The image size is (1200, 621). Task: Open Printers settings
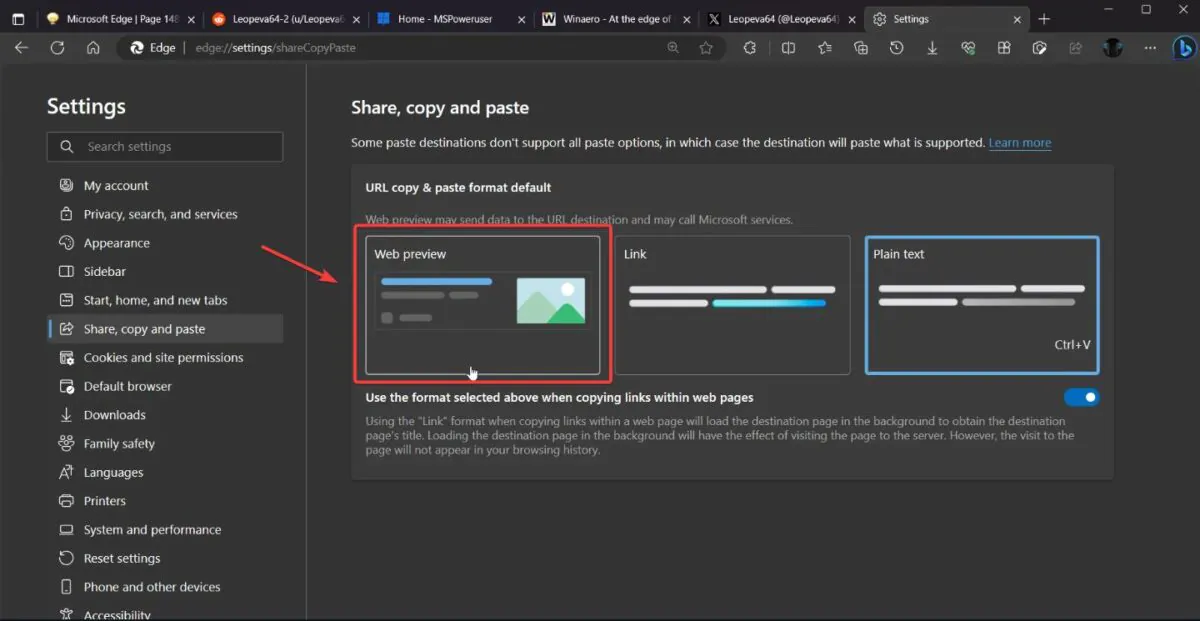pyautogui.click(x=165, y=501)
